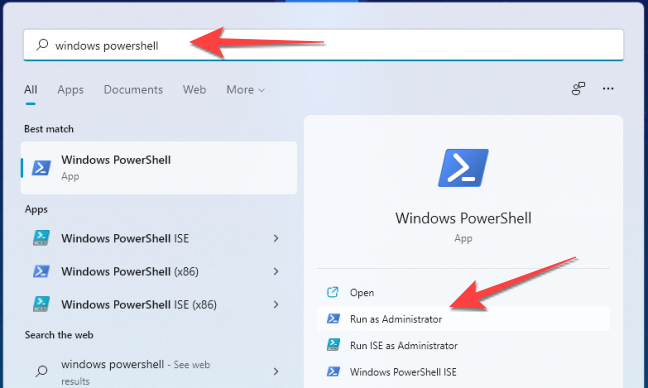Open Windows PowerShell best match result
The height and width of the screenshot is (388, 648).
(x=159, y=168)
